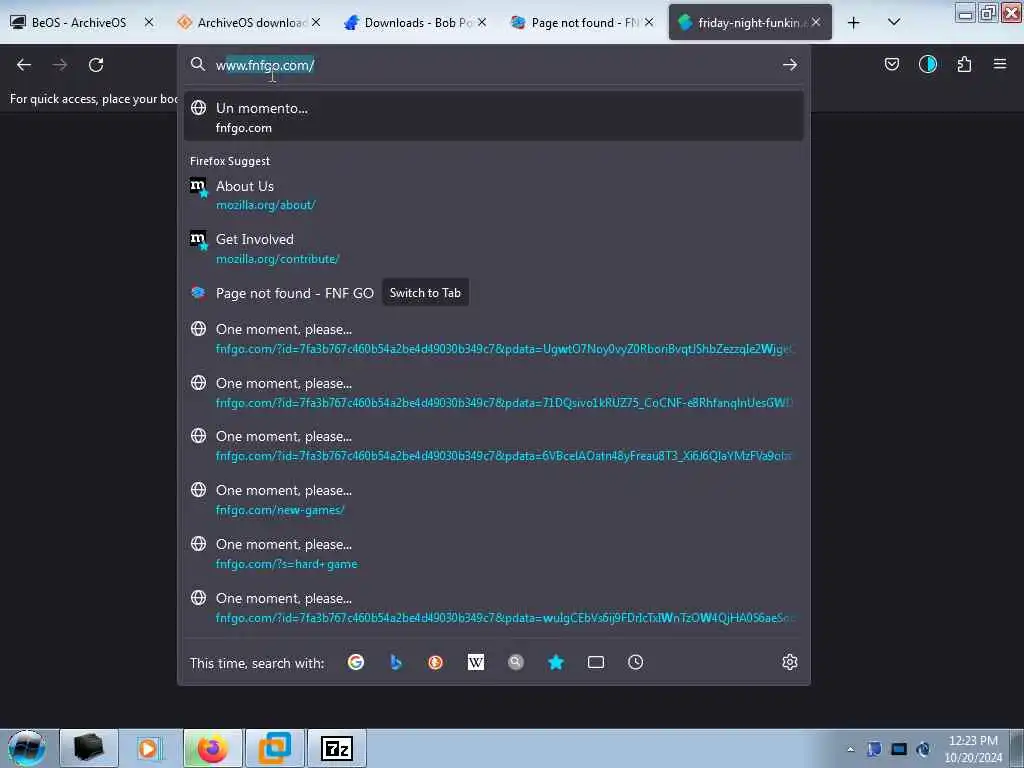
Task: Open a new tab with plus button
Action: coord(854,23)
